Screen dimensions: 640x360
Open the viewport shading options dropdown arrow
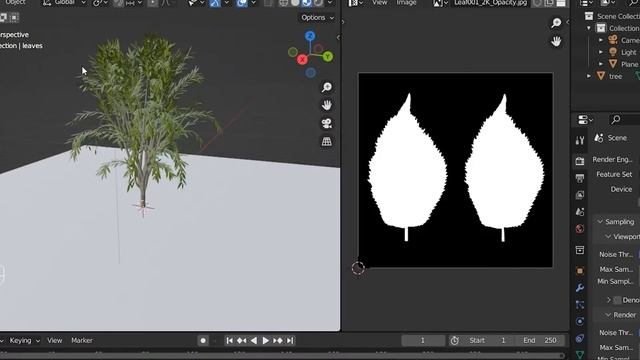tap(329, 3)
